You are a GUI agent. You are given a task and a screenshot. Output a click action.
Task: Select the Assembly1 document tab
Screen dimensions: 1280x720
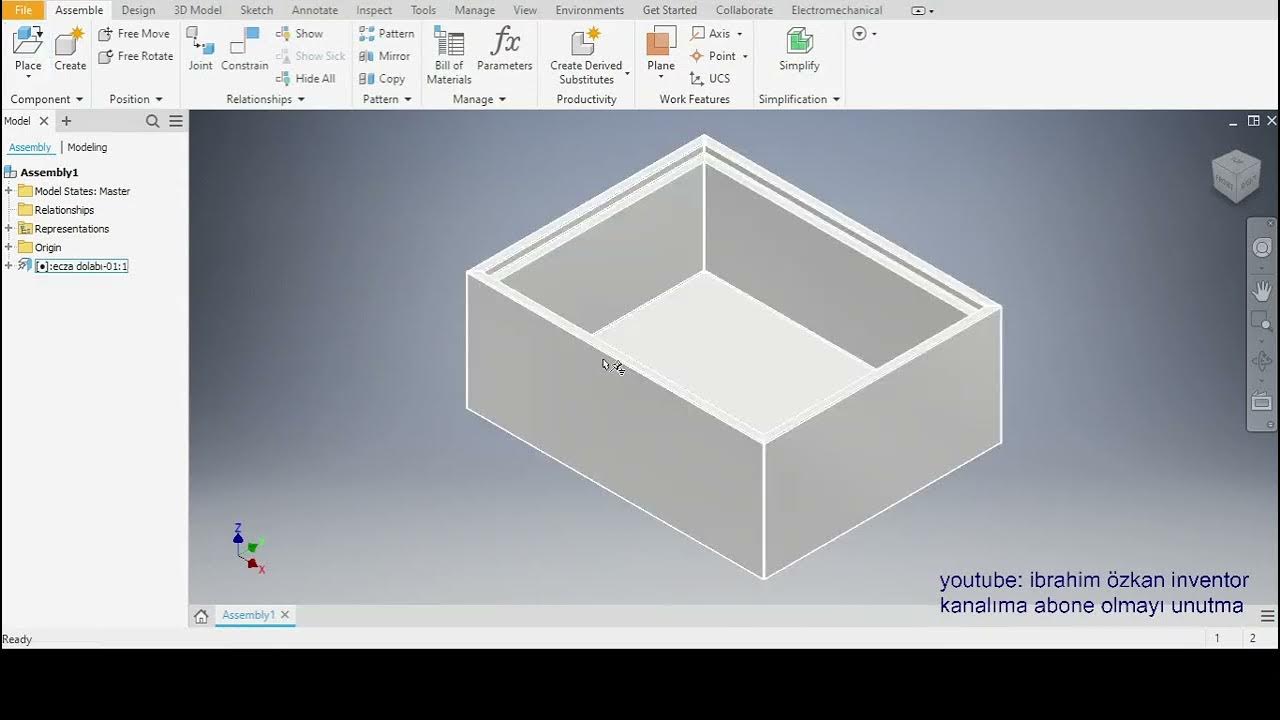coord(248,615)
